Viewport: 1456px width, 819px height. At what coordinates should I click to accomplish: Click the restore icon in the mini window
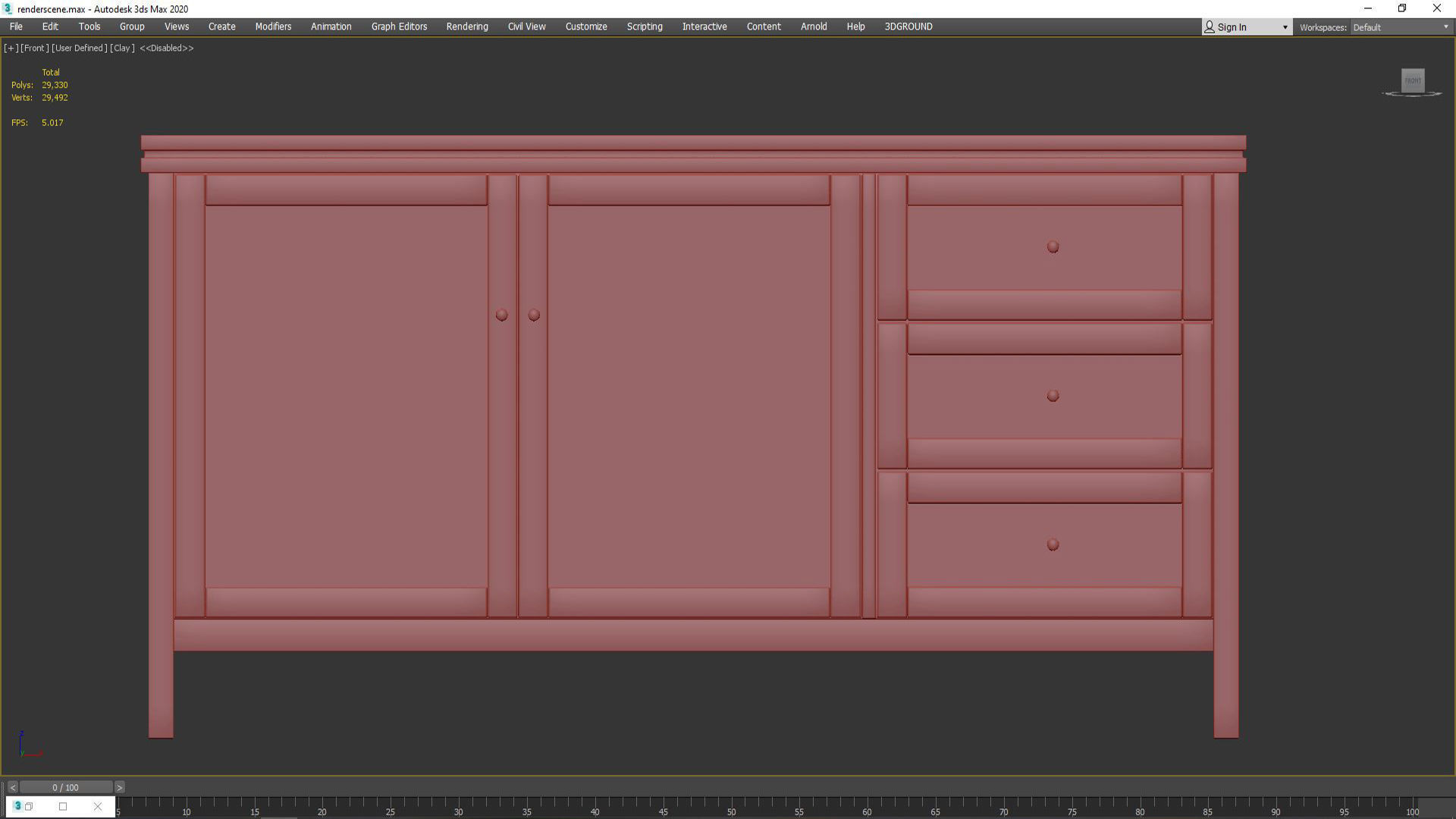click(x=29, y=806)
